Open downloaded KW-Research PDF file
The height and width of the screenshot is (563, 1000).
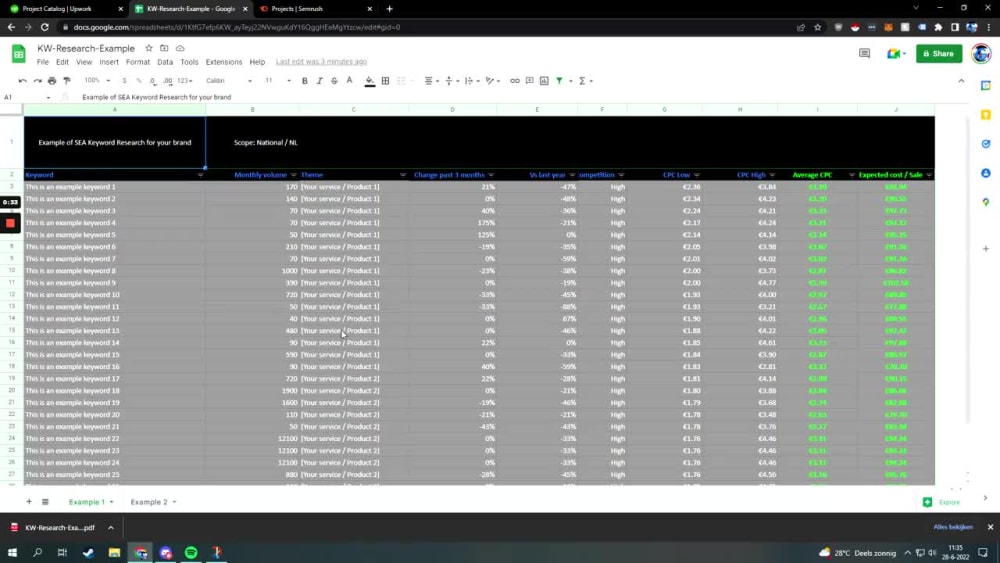point(60,527)
